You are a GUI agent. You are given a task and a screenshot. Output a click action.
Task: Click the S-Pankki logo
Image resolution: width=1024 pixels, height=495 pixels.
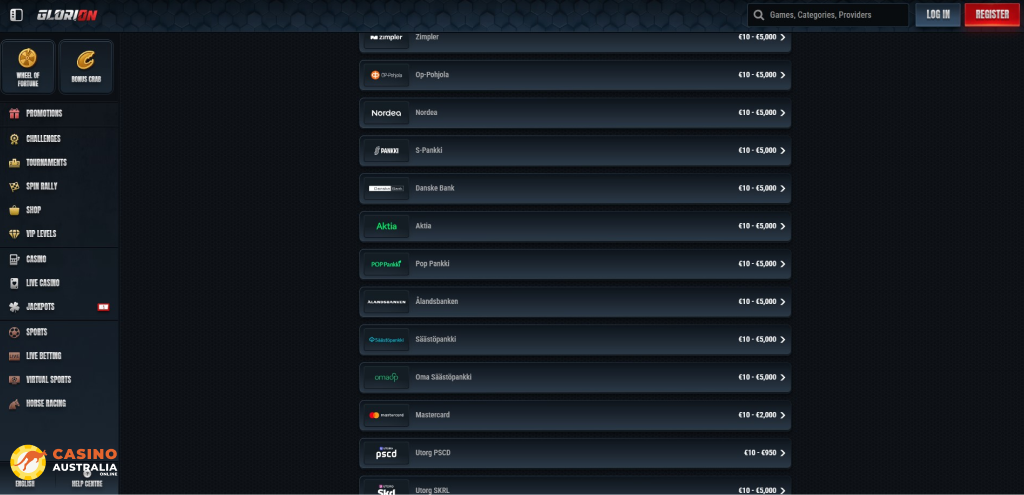(387, 151)
